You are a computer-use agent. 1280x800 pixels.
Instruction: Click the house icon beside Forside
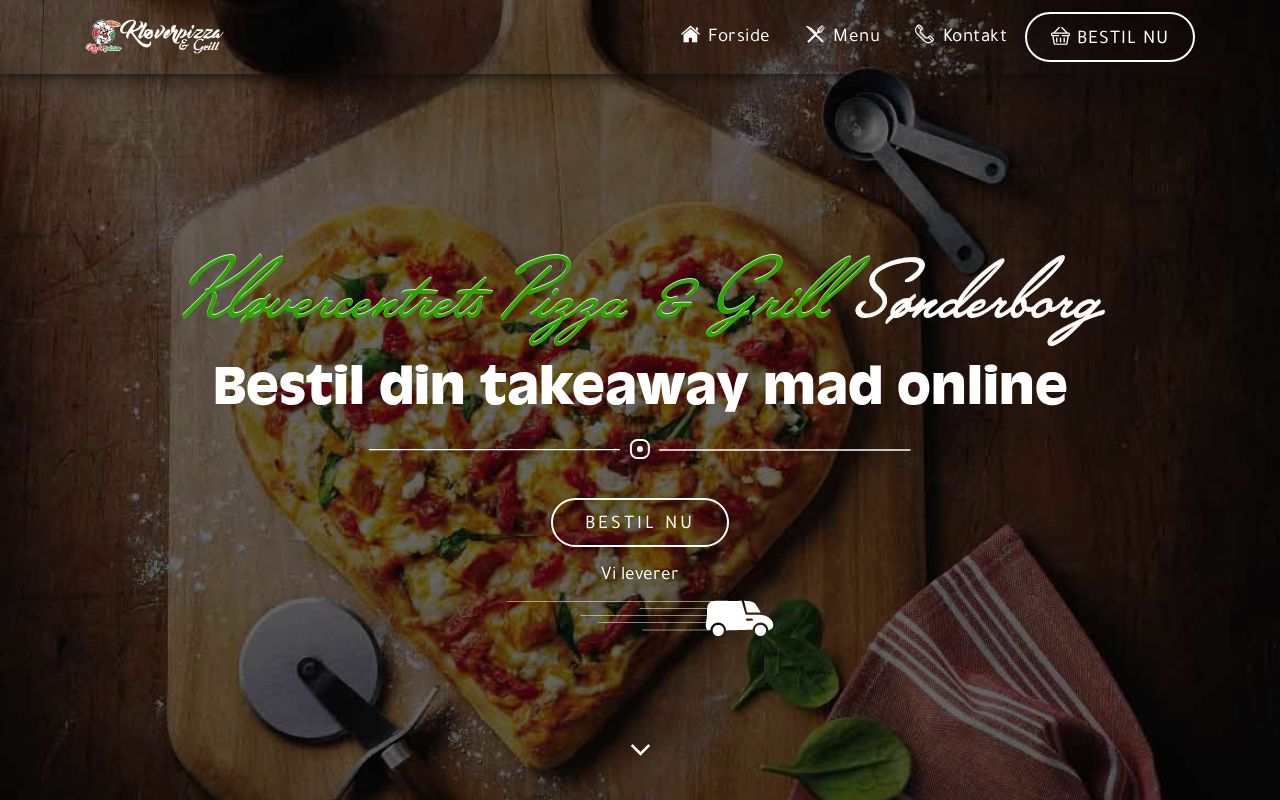(x=690, y=35)
